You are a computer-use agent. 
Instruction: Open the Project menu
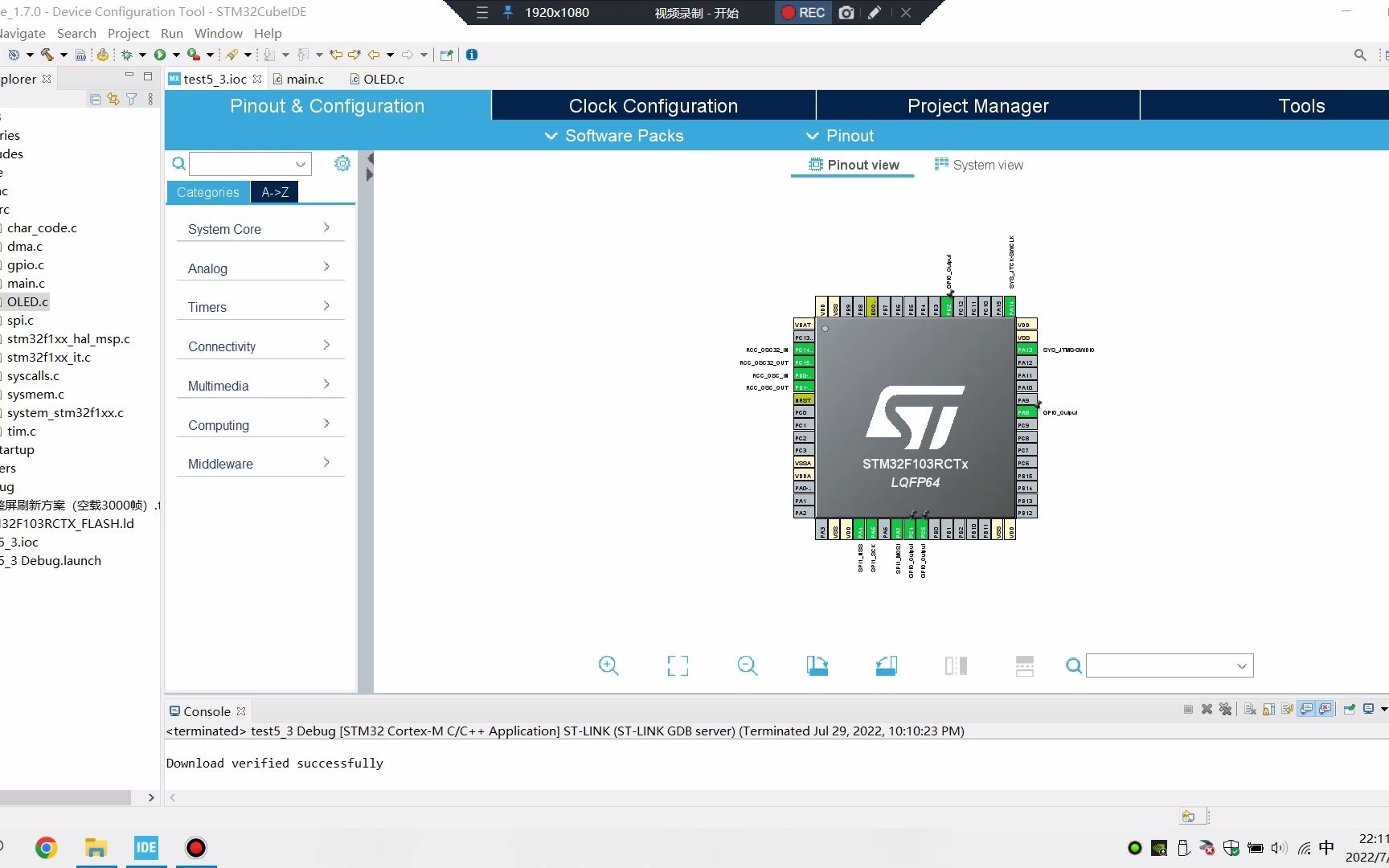tap(128, 33)
